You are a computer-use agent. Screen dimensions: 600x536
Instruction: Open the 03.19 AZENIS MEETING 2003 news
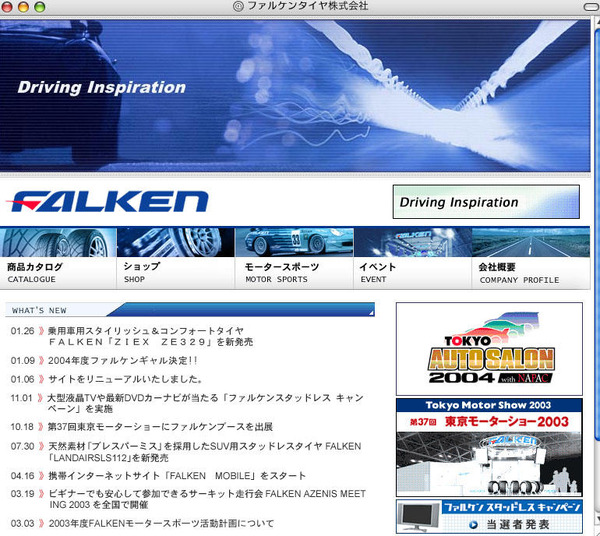tap(207, 499)
